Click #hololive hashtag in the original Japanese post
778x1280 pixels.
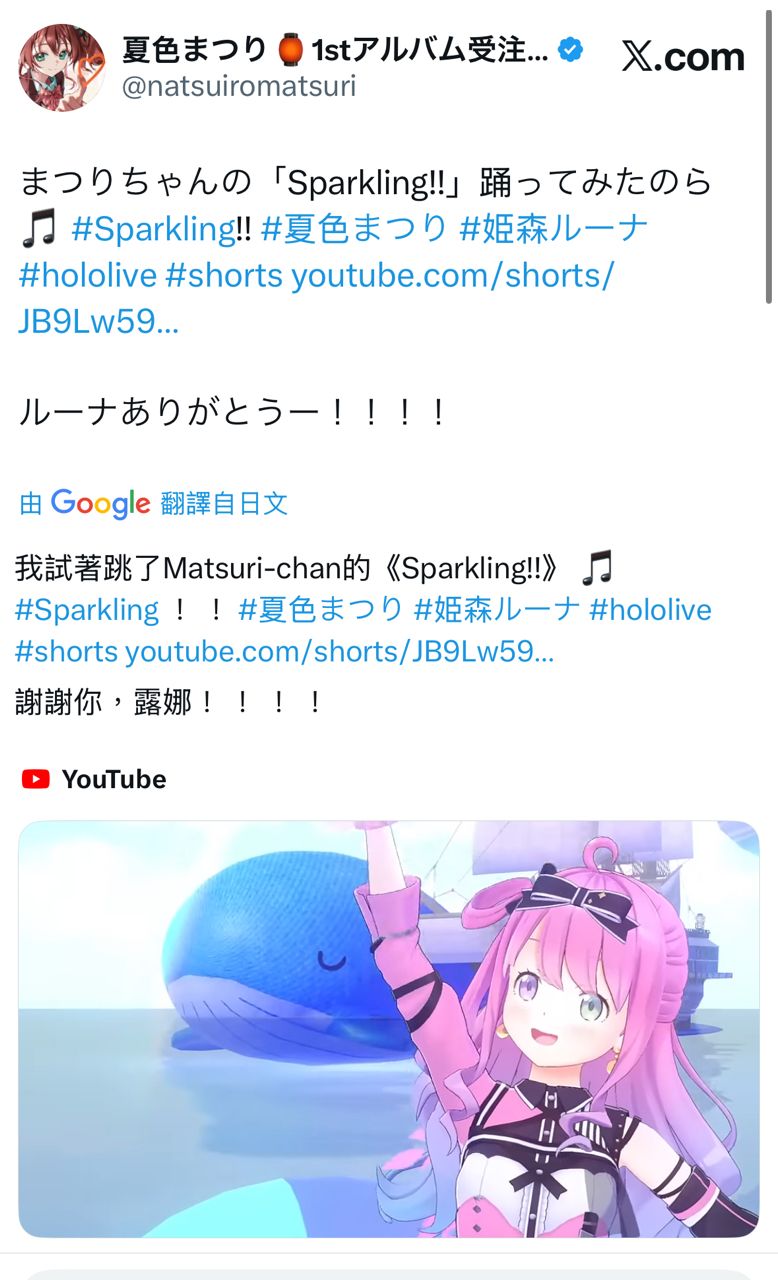pos(86,274)
